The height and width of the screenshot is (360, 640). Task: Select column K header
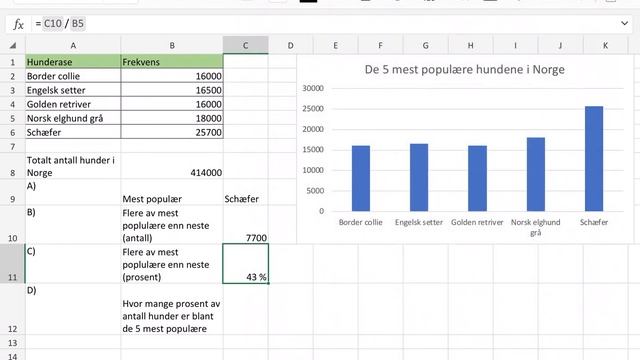605,45
